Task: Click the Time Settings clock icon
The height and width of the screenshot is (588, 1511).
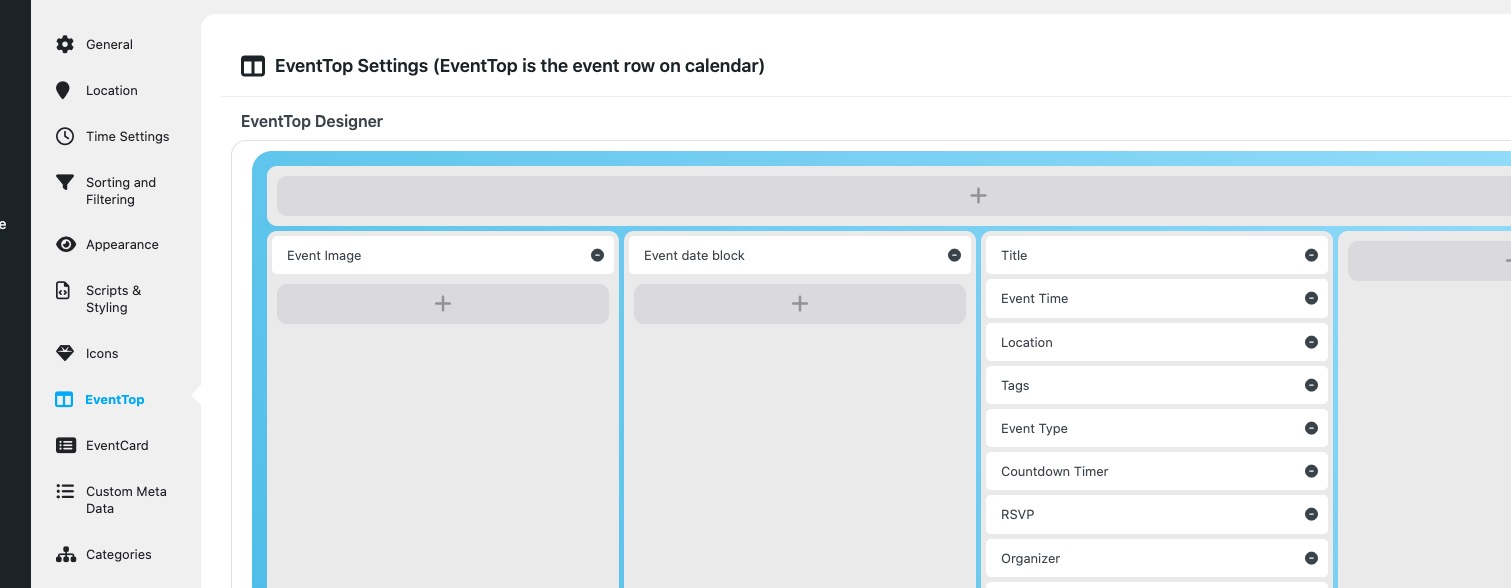Action: point(65,136)
